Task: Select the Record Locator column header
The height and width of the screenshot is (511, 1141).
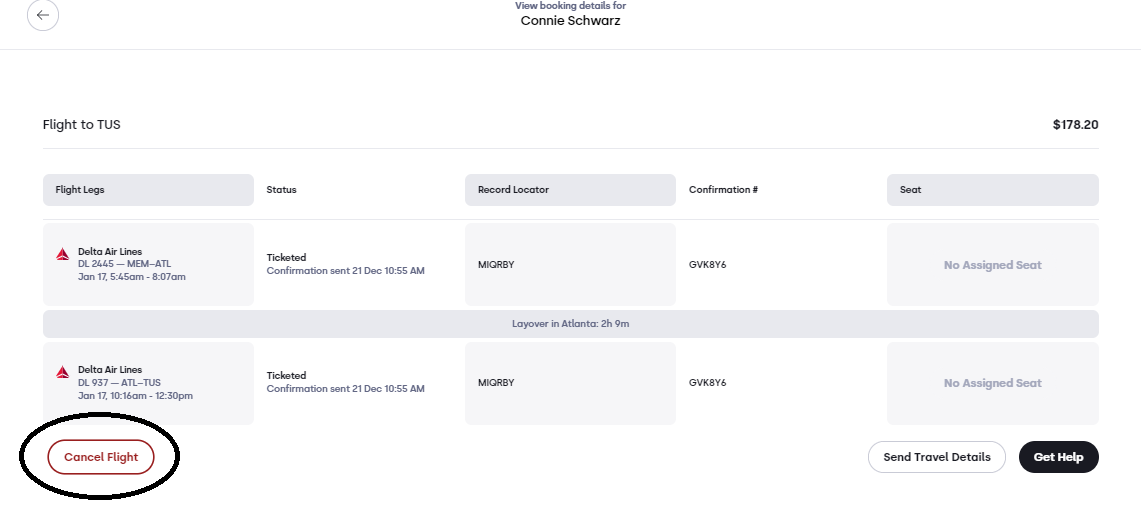Action: (570, 190)
